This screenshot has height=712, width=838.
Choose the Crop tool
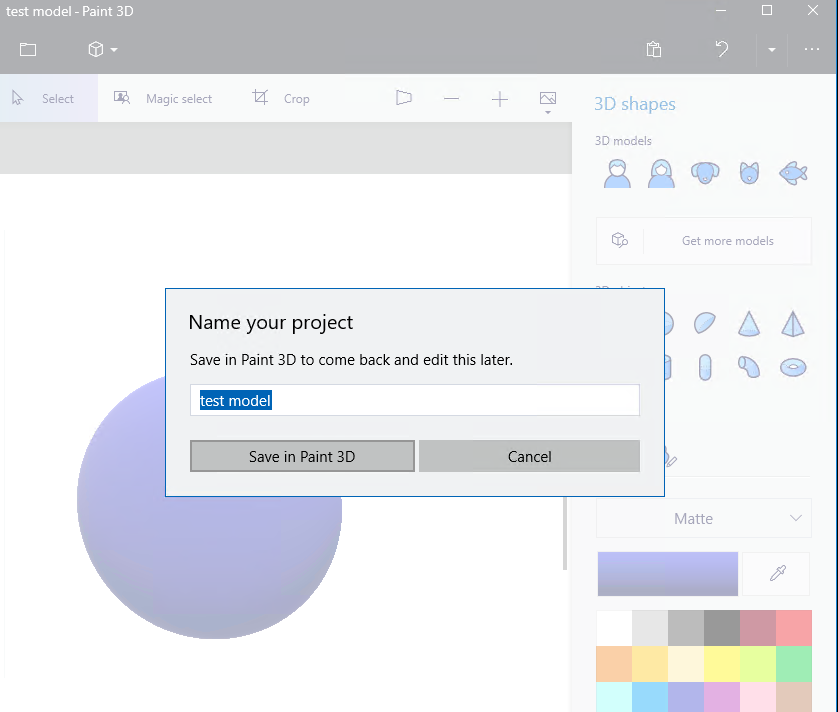pyautogui.click(x=281, y=98)
